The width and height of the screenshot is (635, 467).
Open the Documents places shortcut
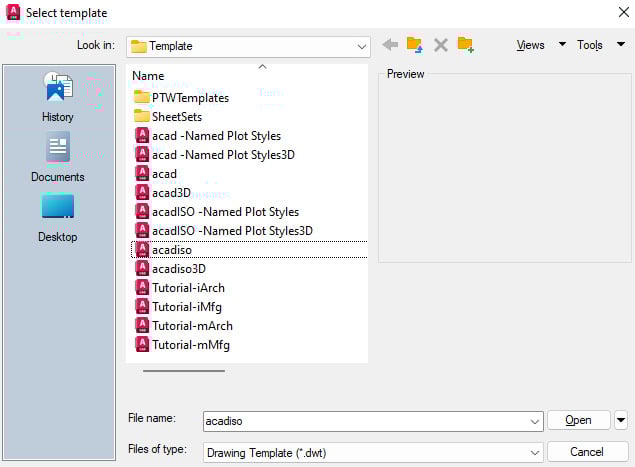pyautogui.click(x=58, y=157)
